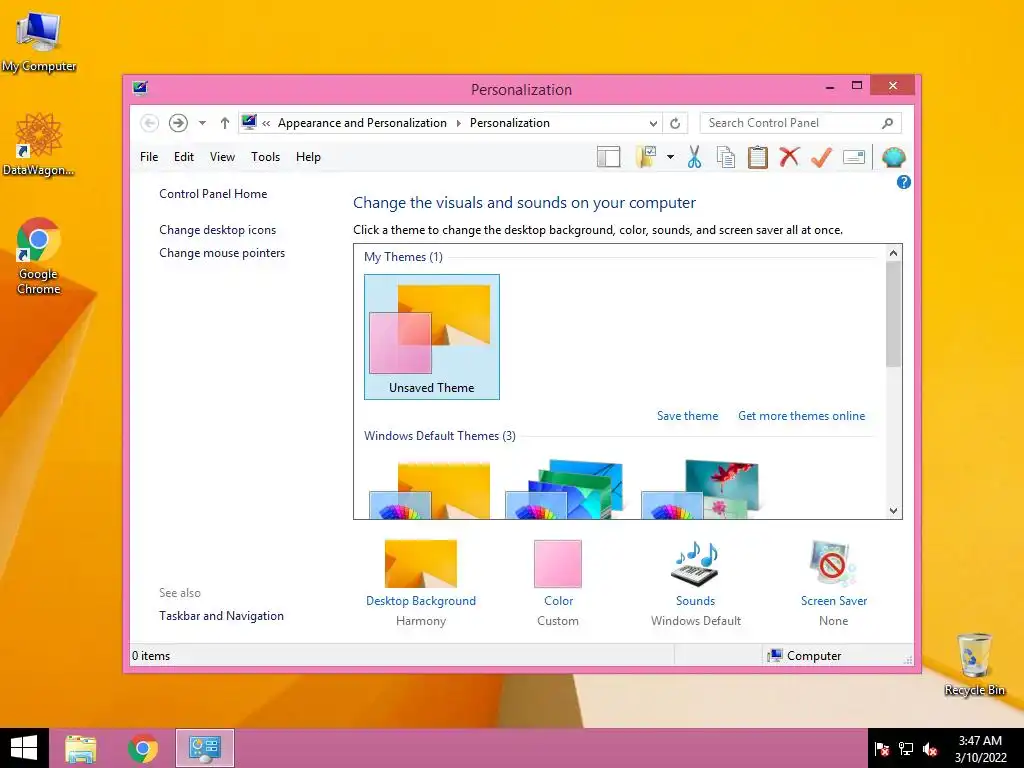Click the Personalization breadcrumb segment
This screenshot has width=1024, height=768.
510,123
